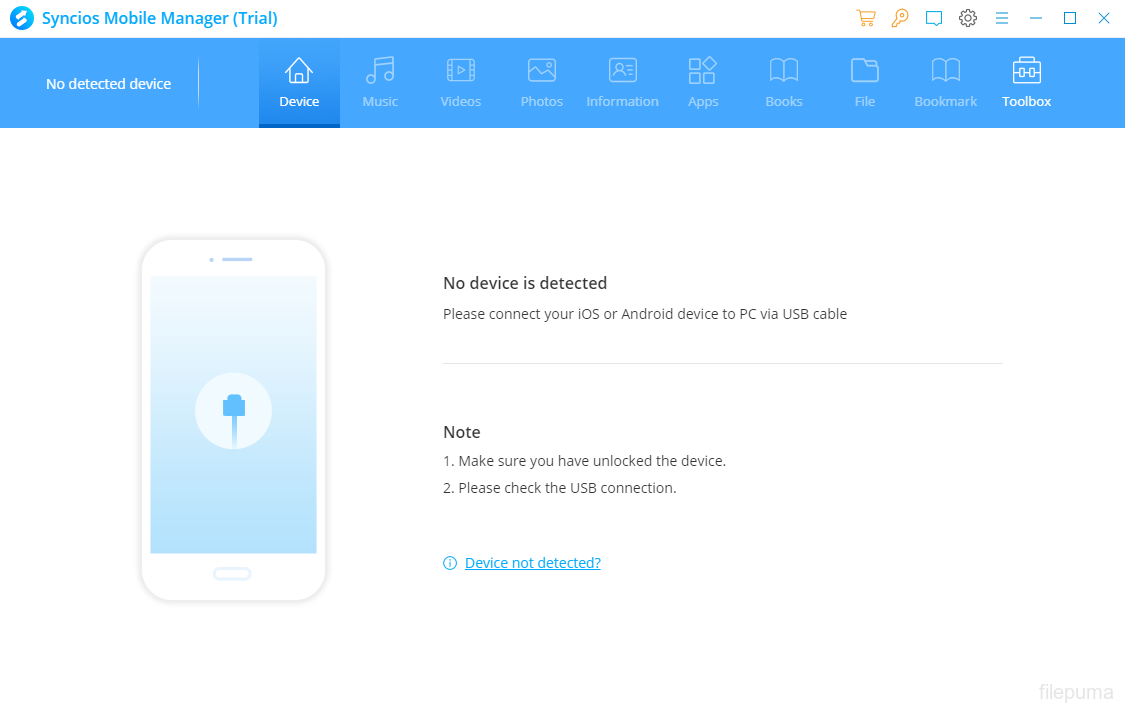The width and height of the screenshot is (1125, 714).
Task: Open the feedback chat bubble icon
Action: tap(934, 18)
